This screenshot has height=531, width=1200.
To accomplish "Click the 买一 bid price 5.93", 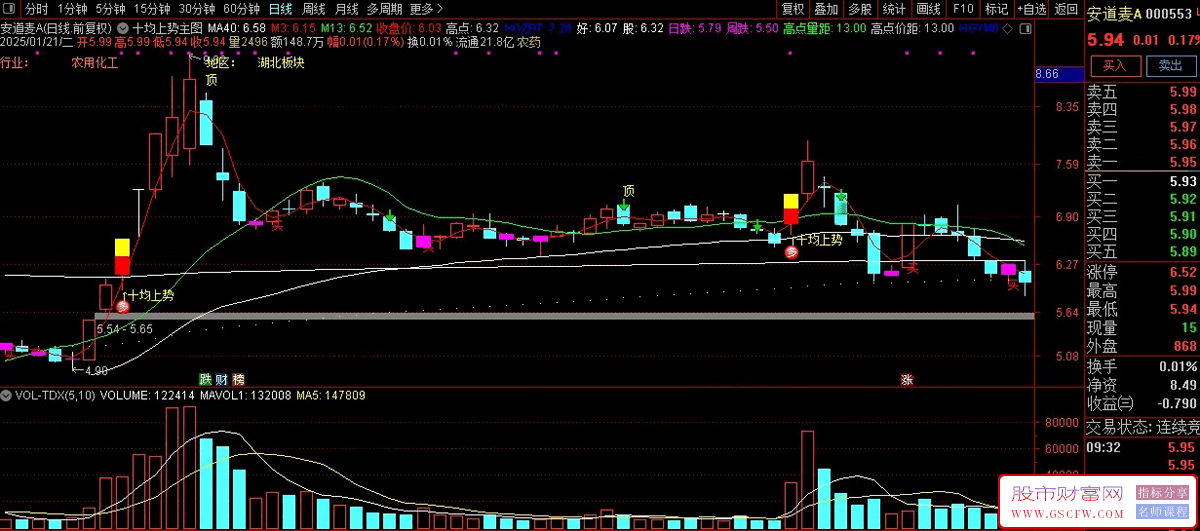I will click(x=1182, y=181).
